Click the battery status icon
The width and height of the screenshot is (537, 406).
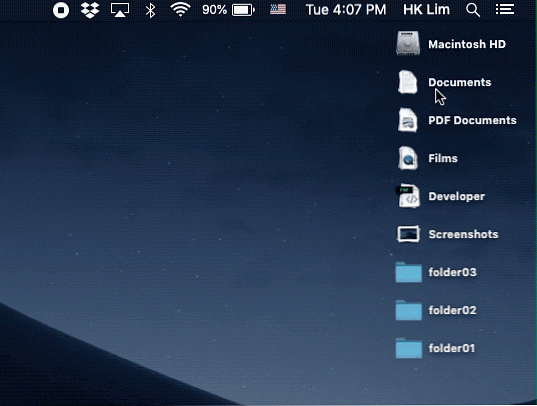243,10
